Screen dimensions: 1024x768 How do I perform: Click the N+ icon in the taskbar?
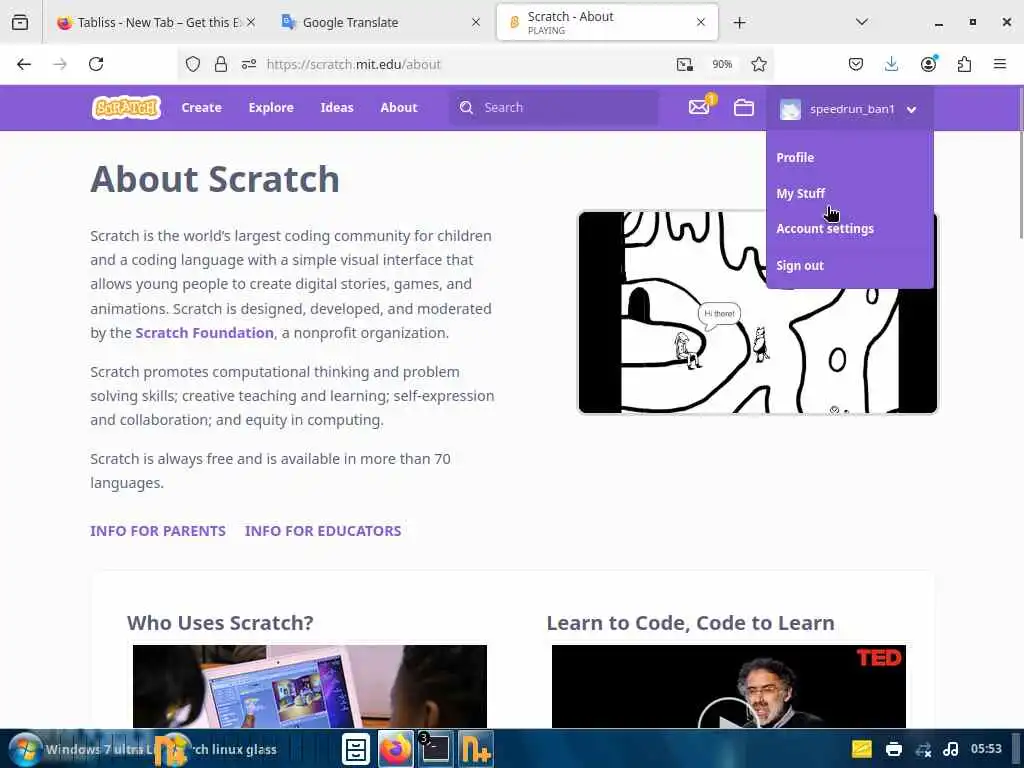point(475,749)
